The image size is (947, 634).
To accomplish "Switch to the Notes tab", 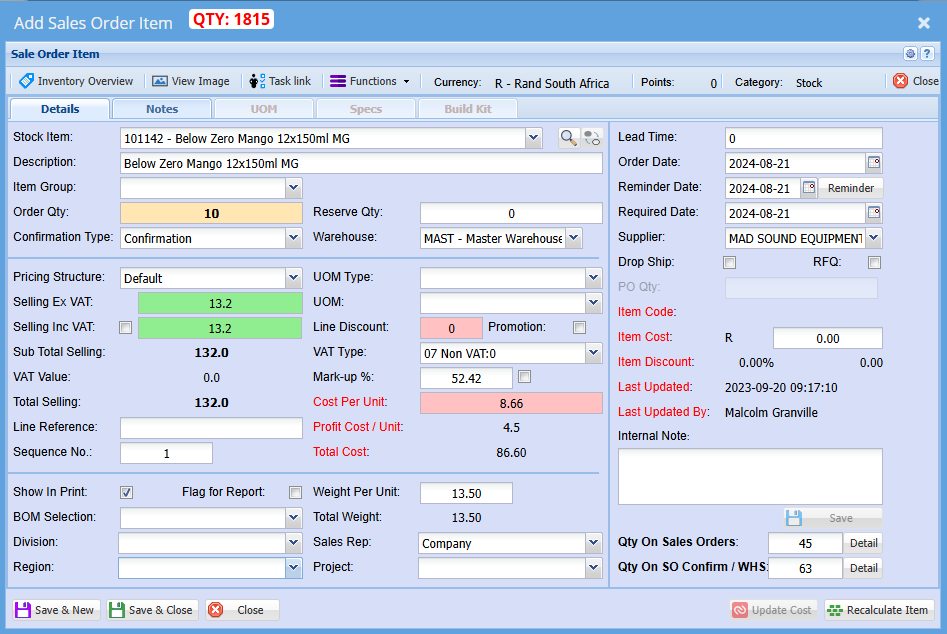I will [x=162, y=109].
